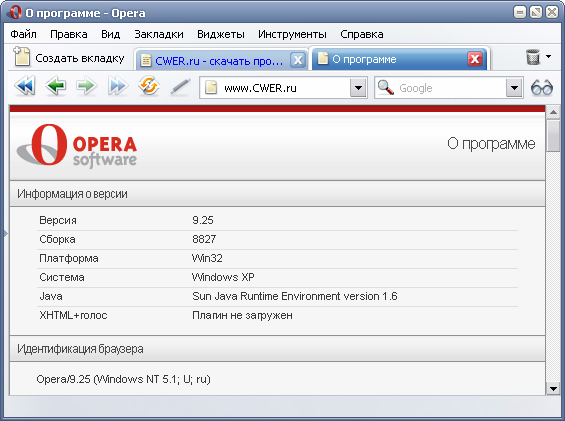Screen dimensions: 565x421
Task: Click the Fast Forward navigation icon
Action: [x=117, y=86]
